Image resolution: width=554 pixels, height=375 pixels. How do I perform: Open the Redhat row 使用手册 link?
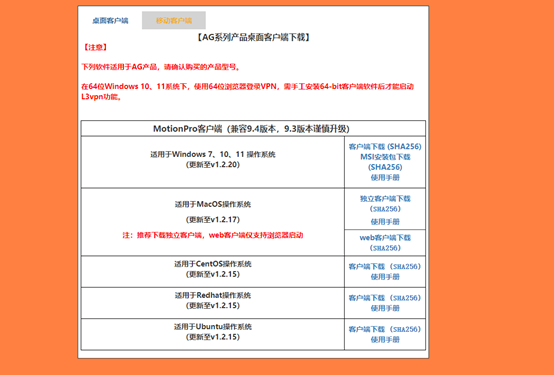pyautogui.click(x=385, y=308)
